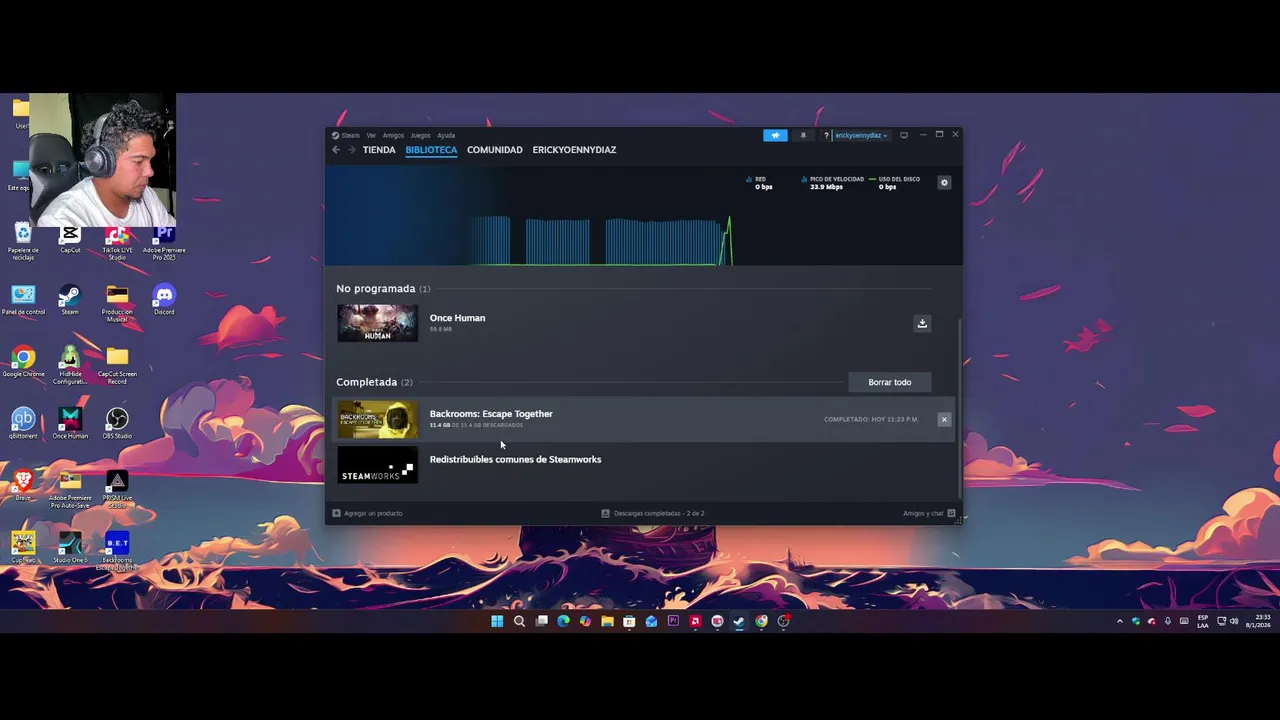Open the erickyoennydiaz account dropdown
The width and height of the screenshot is (1280, 720).
pyautogui.click(x=861, y=135)
